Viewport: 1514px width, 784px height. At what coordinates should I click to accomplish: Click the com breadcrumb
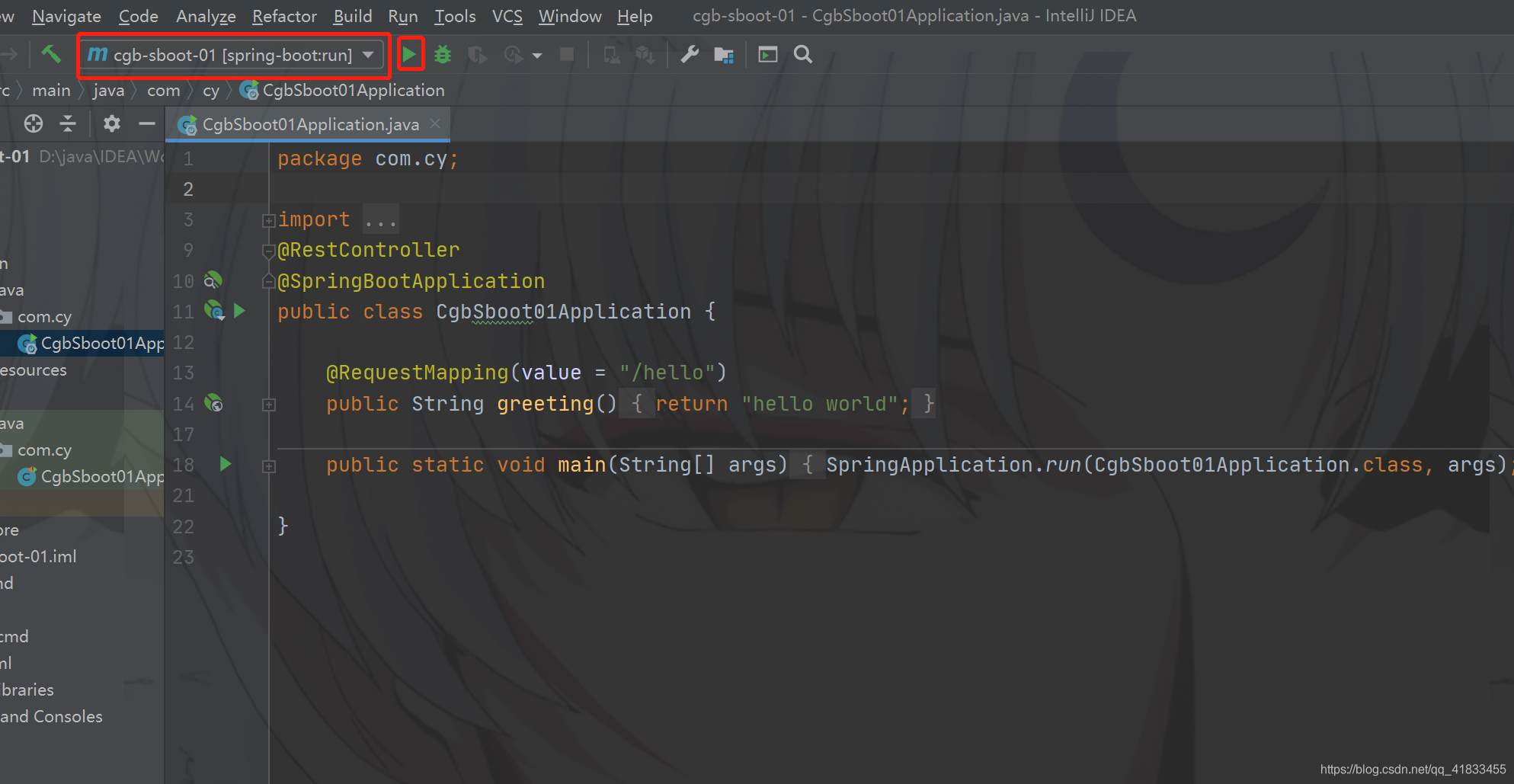pos(164,90)
